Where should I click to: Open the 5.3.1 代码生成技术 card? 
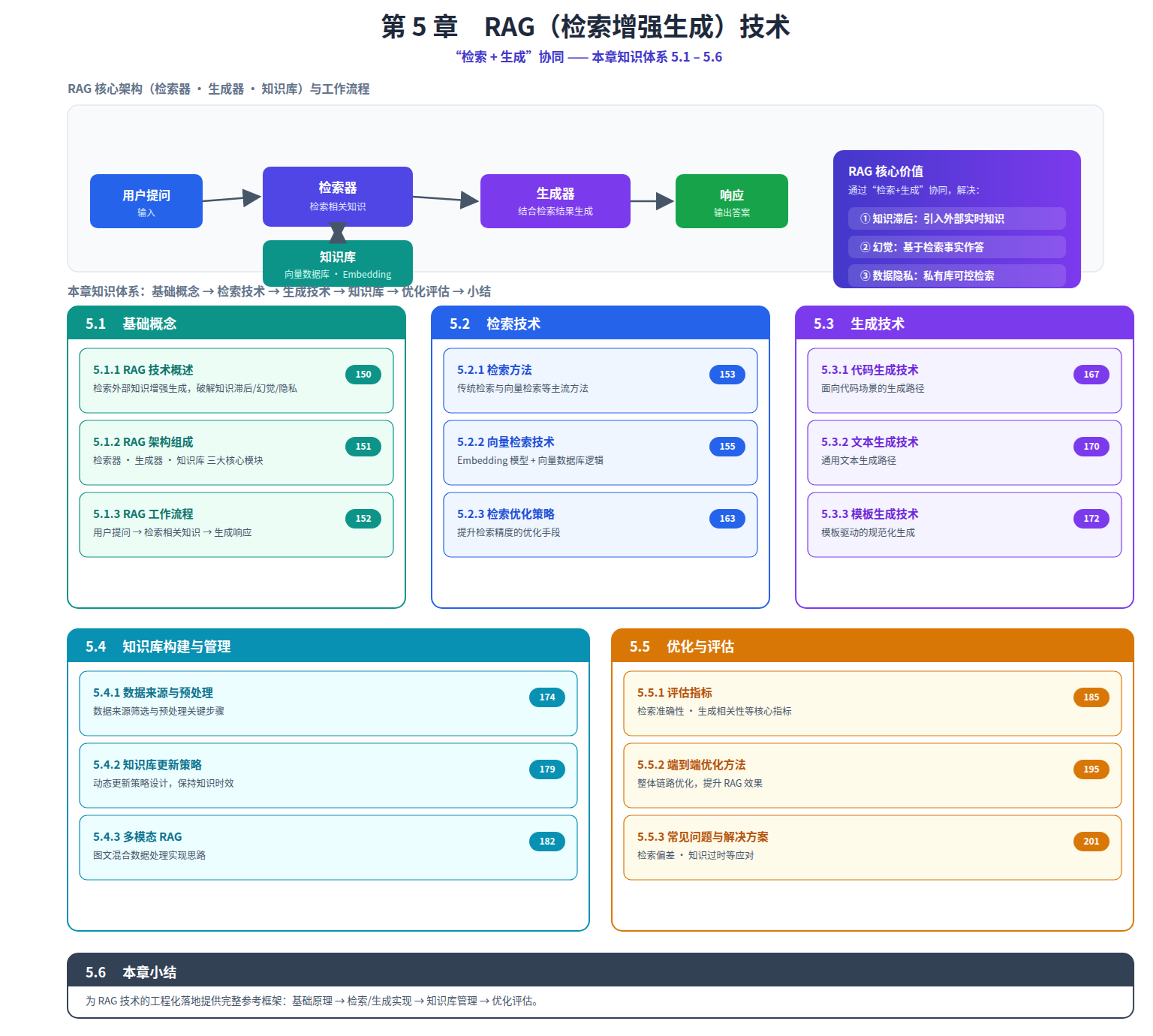[965, 381]
